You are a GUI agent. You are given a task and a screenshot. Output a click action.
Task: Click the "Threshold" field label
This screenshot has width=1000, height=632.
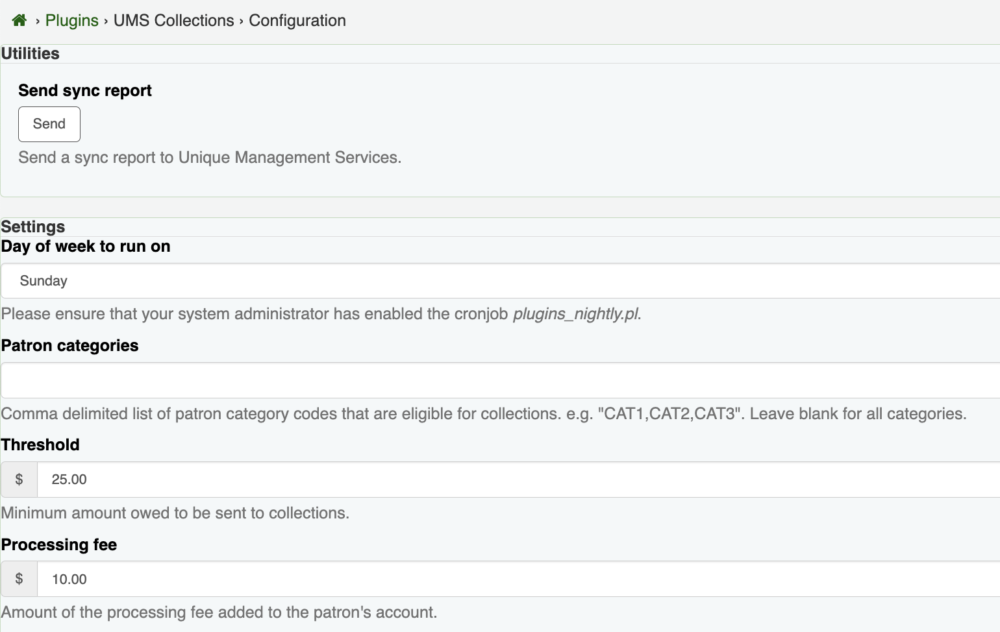(x=40, y=444)
